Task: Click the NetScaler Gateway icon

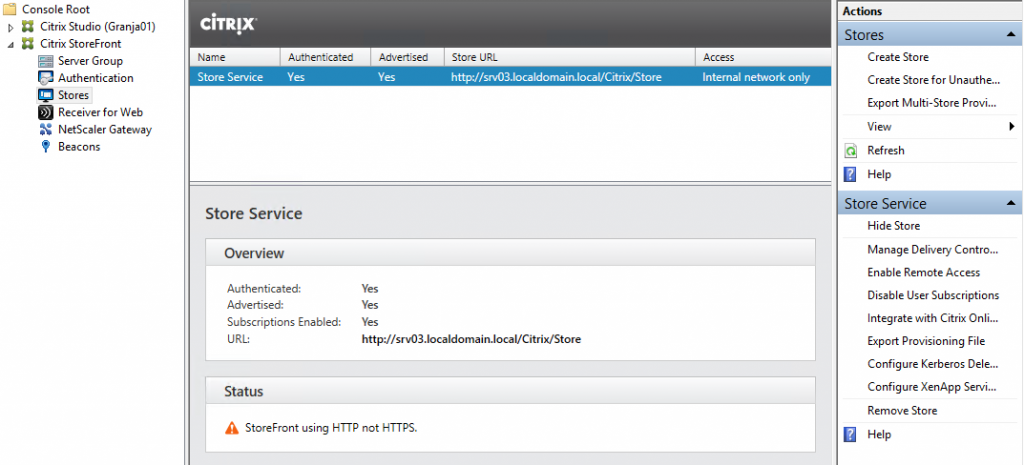Action: pyautogui.click(x=46, y=129)
